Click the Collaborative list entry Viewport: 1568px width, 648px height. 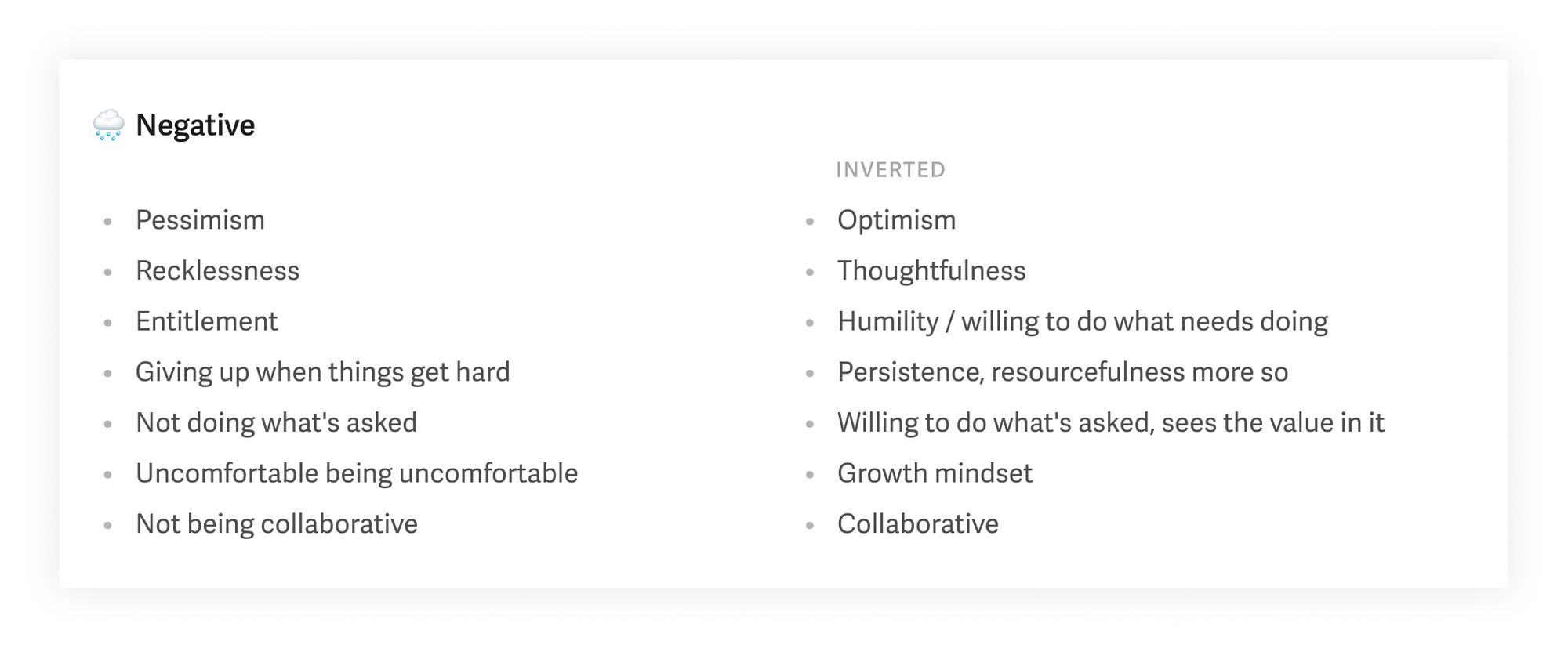pos(918,524)
